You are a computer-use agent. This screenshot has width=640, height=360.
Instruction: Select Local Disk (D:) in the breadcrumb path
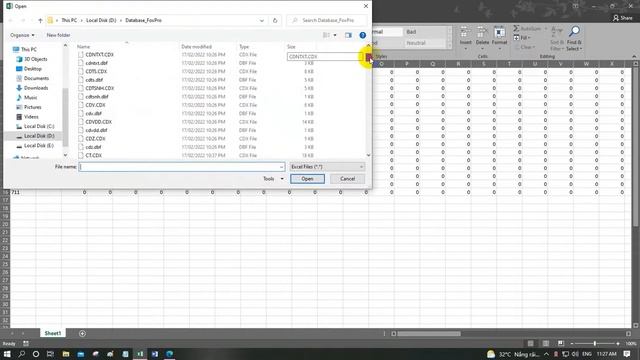(x=101, y=20)
